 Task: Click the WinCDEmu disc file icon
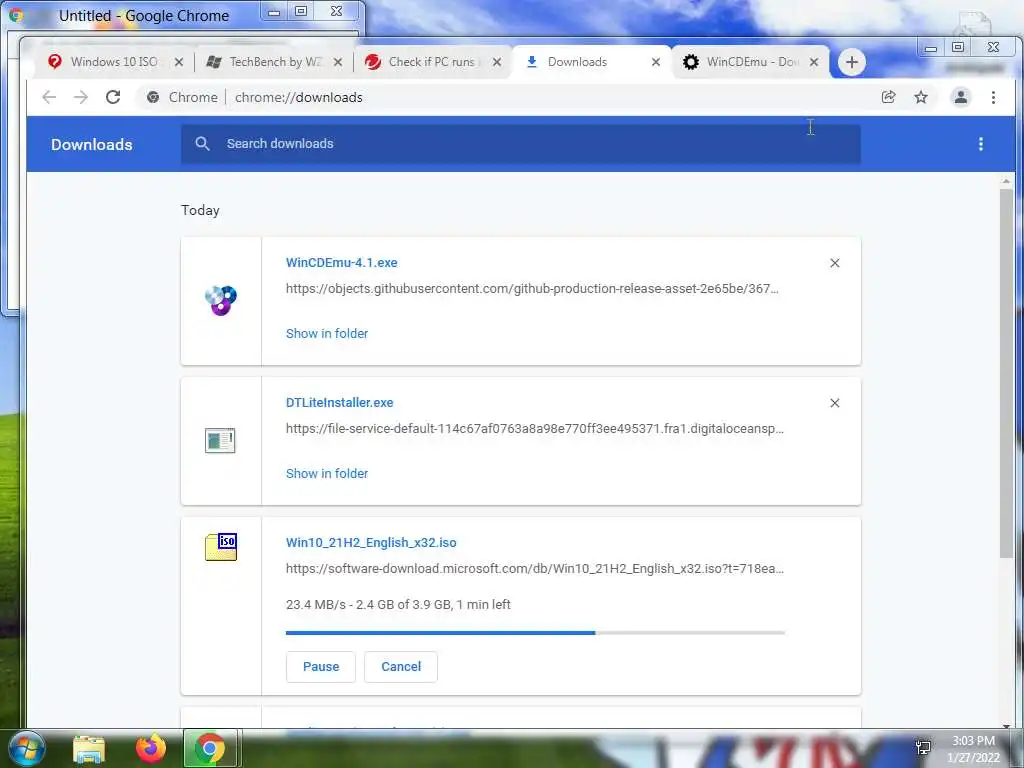(x=221, y=300)
